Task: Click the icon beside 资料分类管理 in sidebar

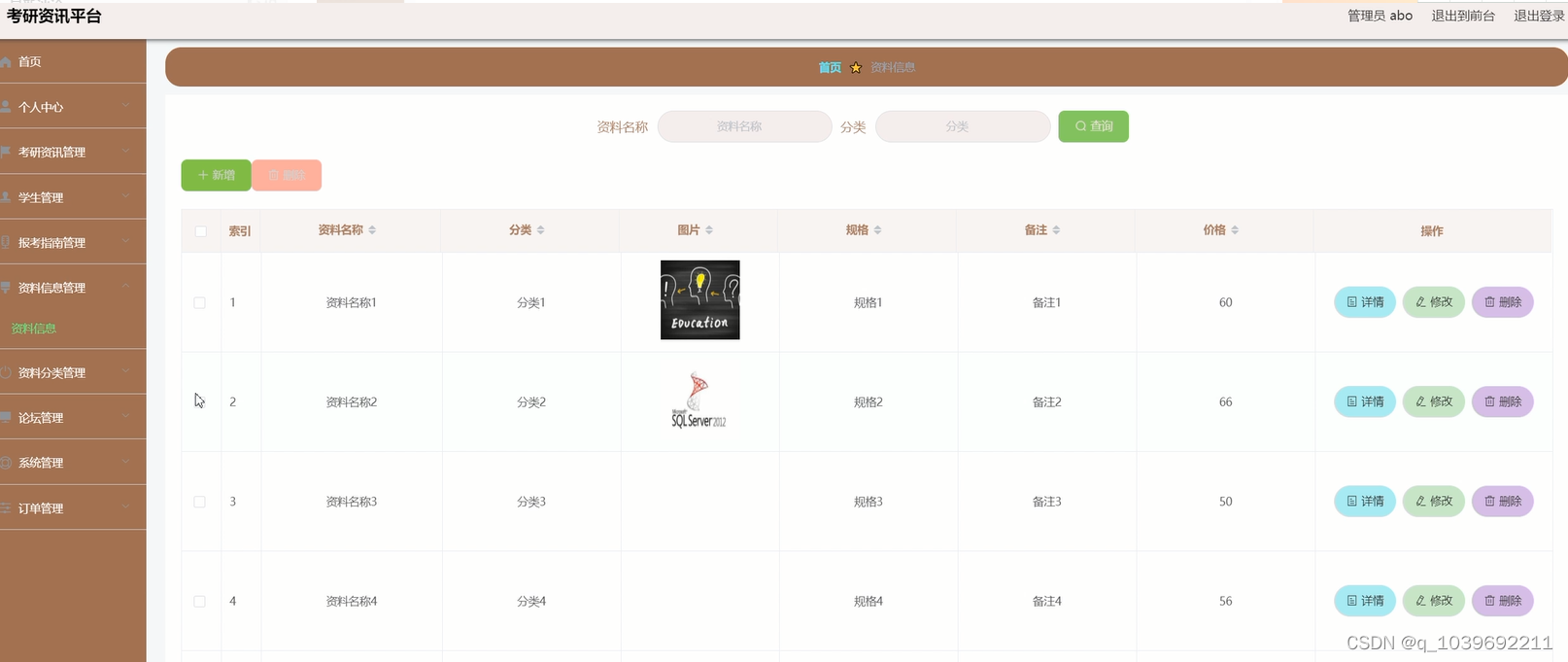Action: [6, 372]
